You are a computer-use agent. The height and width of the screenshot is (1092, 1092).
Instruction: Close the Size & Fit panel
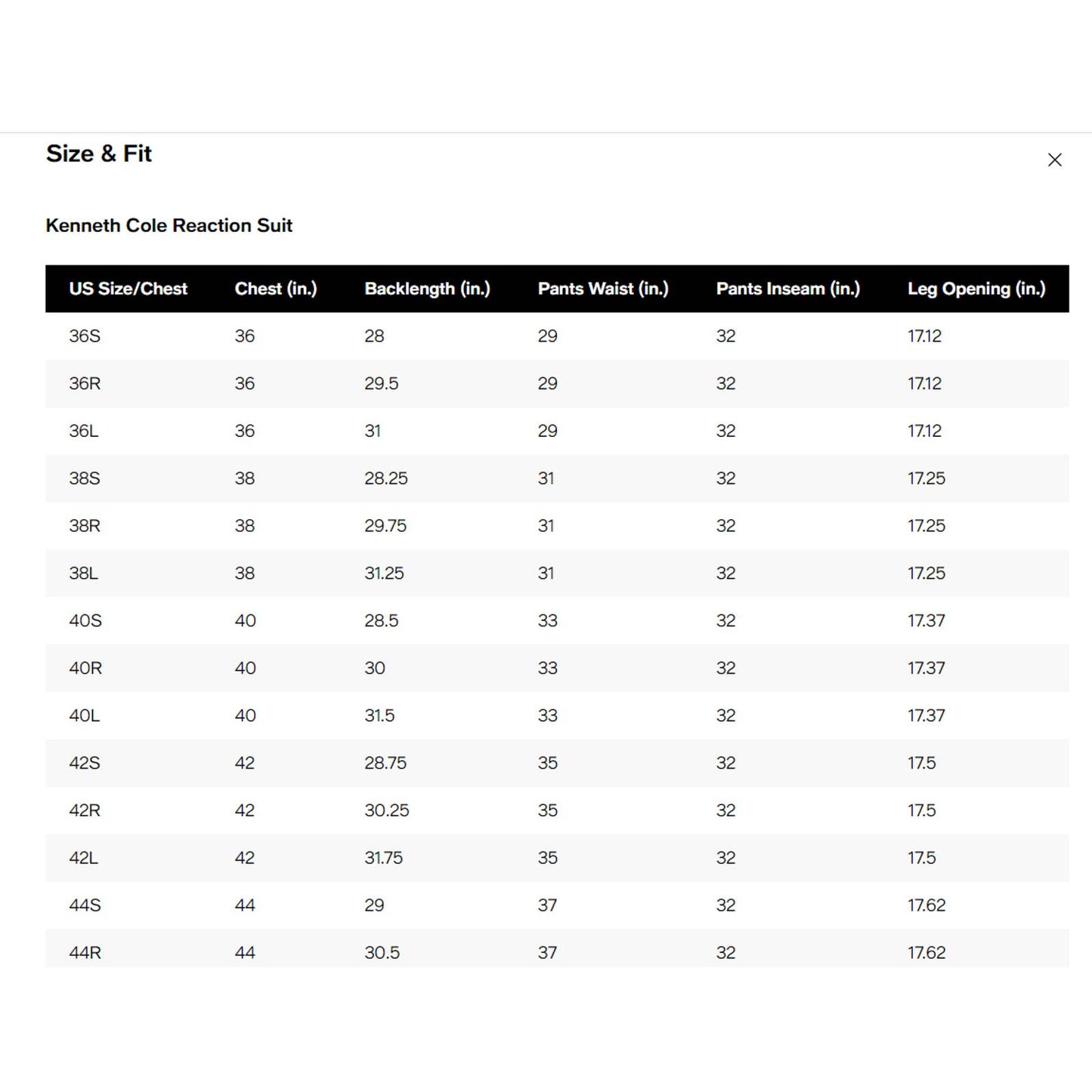click(x=1054, y=160)
